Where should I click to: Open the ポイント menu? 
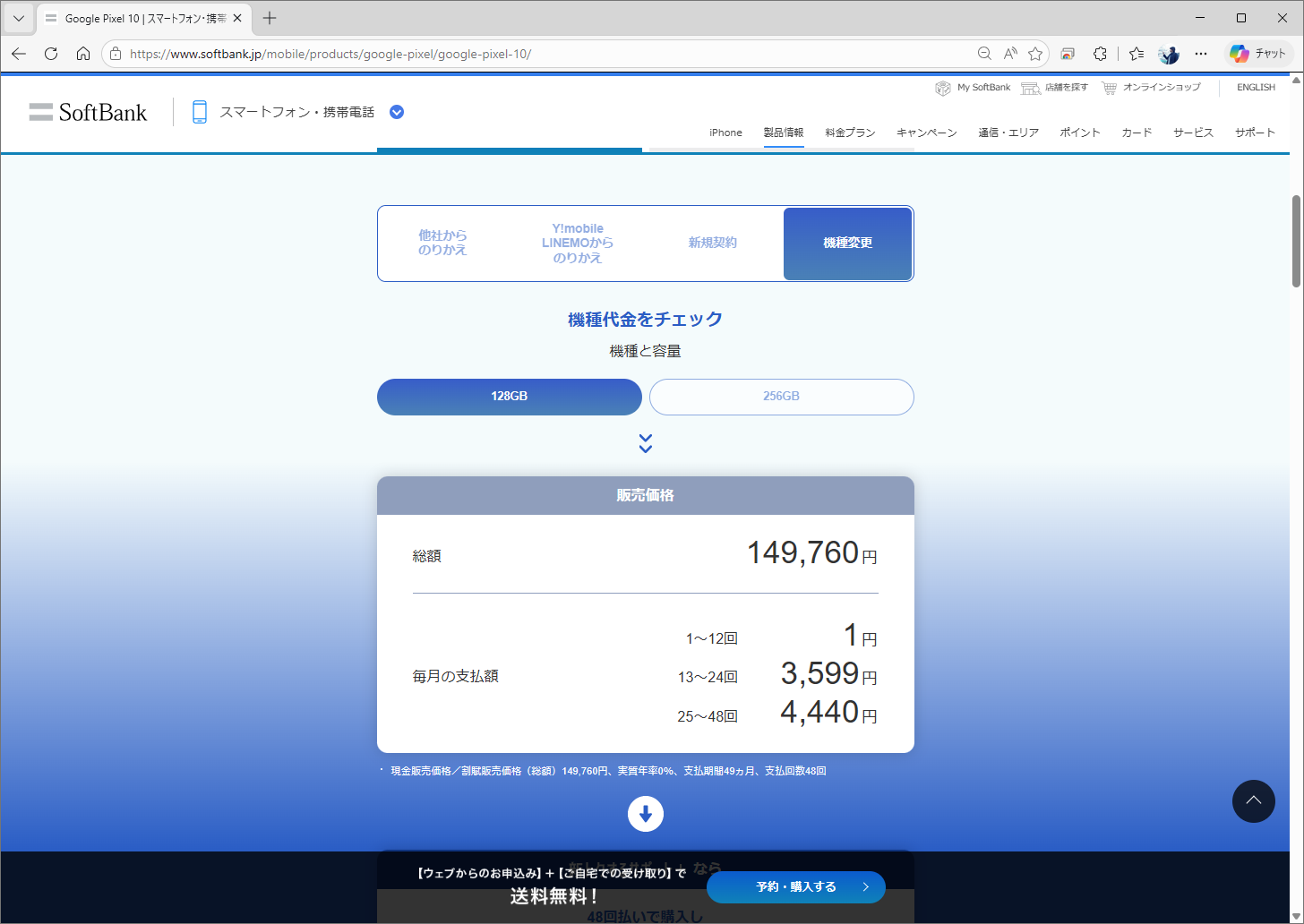[x=1080, y=133]
